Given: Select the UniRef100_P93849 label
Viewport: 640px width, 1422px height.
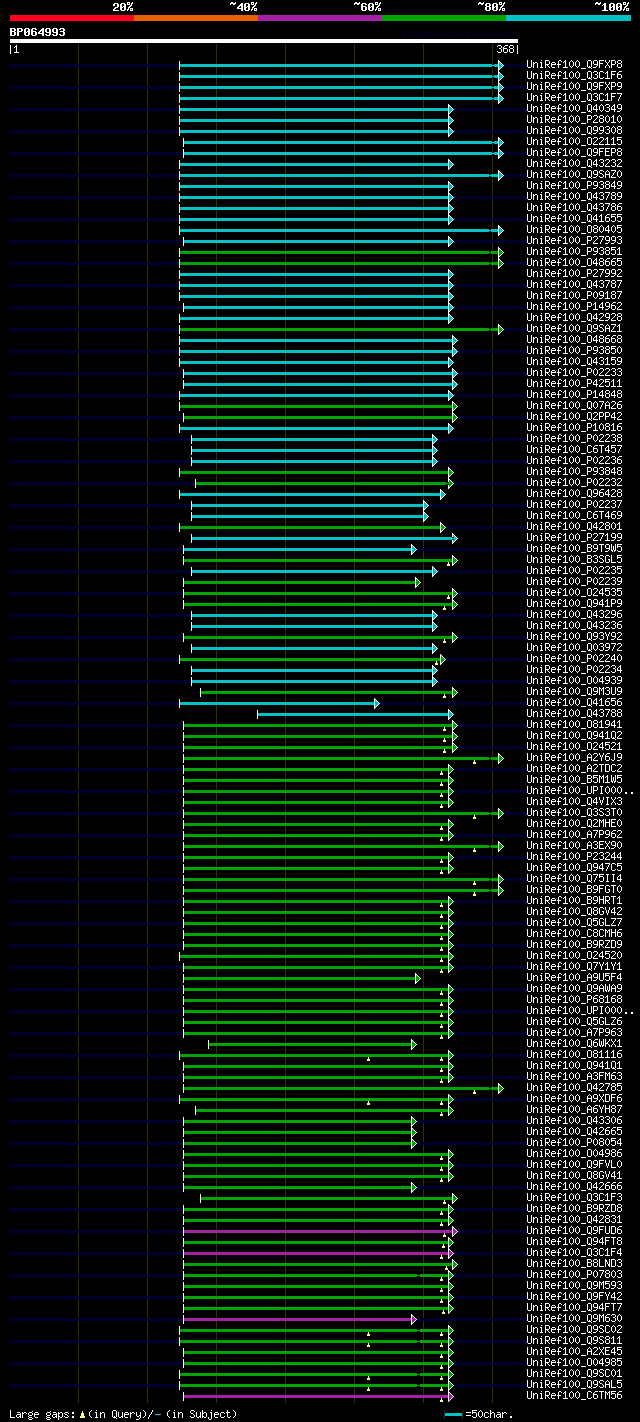Looking at the screenshot, I should pyautogui.click(x=574, y=185).
